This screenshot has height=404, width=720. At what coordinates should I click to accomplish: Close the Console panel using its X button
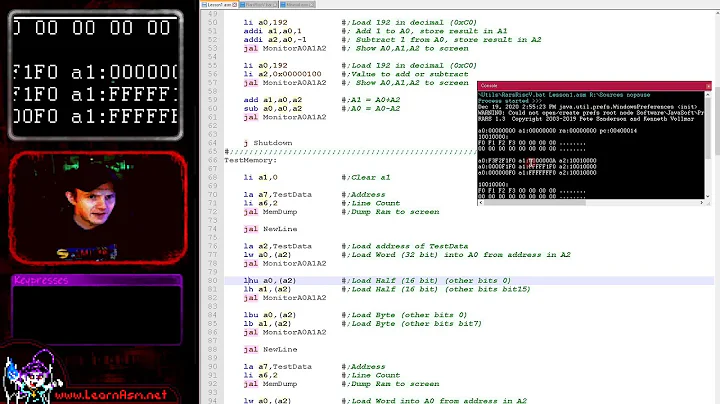click(x=706, y=85)
